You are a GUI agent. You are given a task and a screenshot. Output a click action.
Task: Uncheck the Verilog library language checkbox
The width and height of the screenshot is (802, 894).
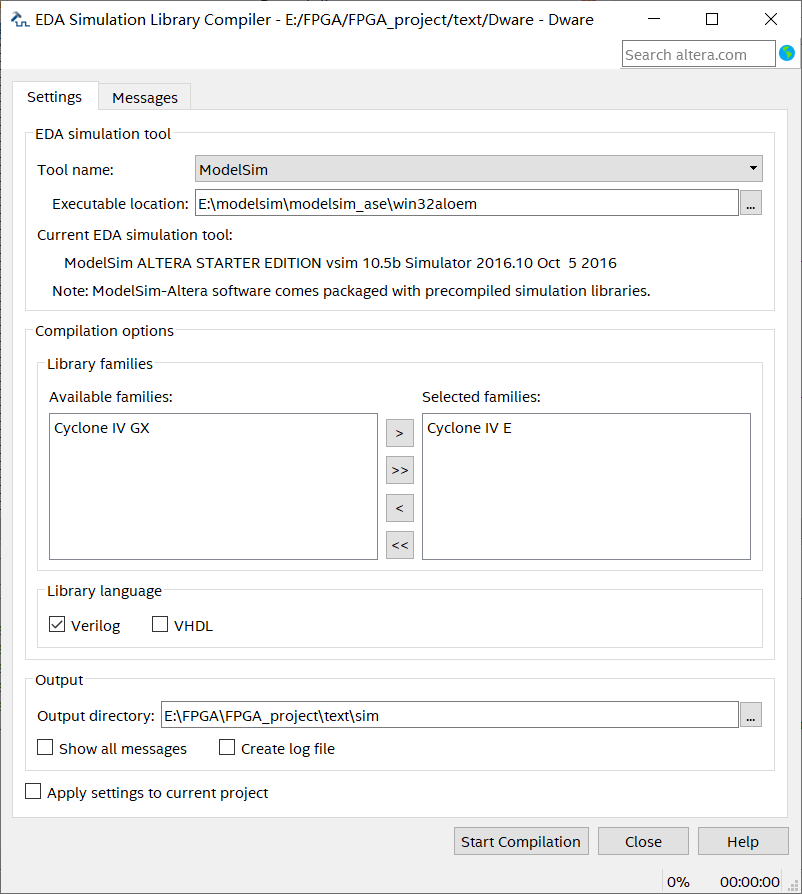[x=57, y=625]
